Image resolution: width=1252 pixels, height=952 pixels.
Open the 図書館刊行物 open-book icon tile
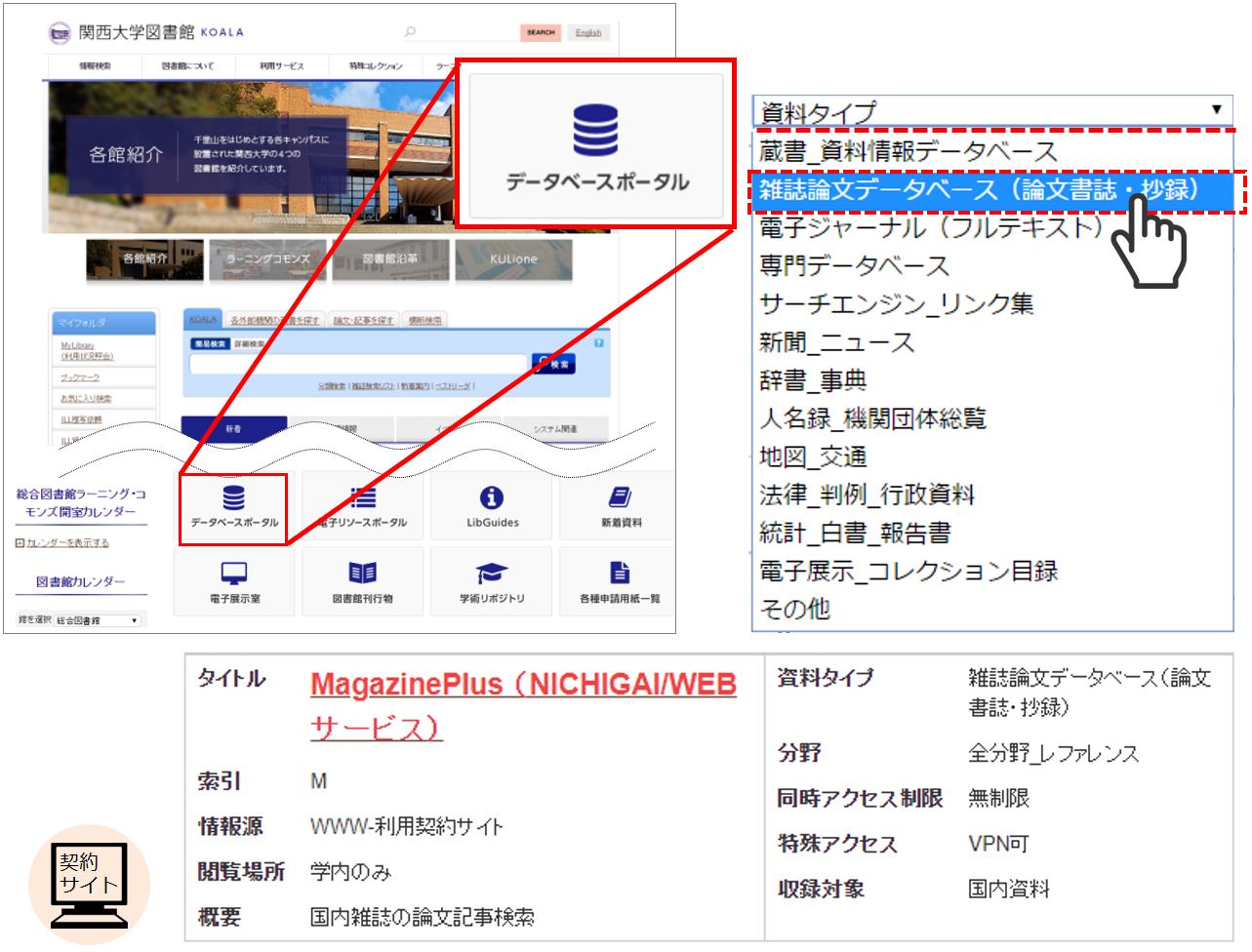coord(363,582)
